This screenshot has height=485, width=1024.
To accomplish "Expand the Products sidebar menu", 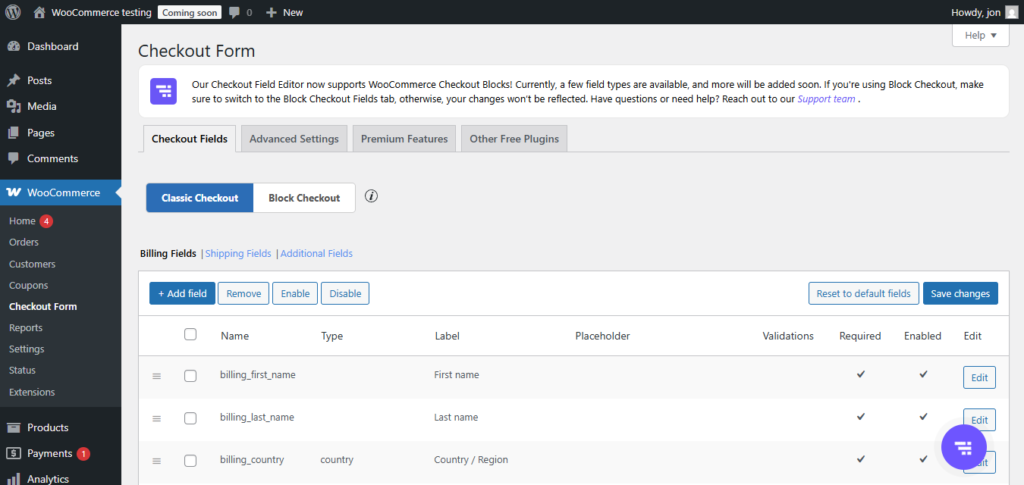I will pyautogui.click(x=47, y=427).
